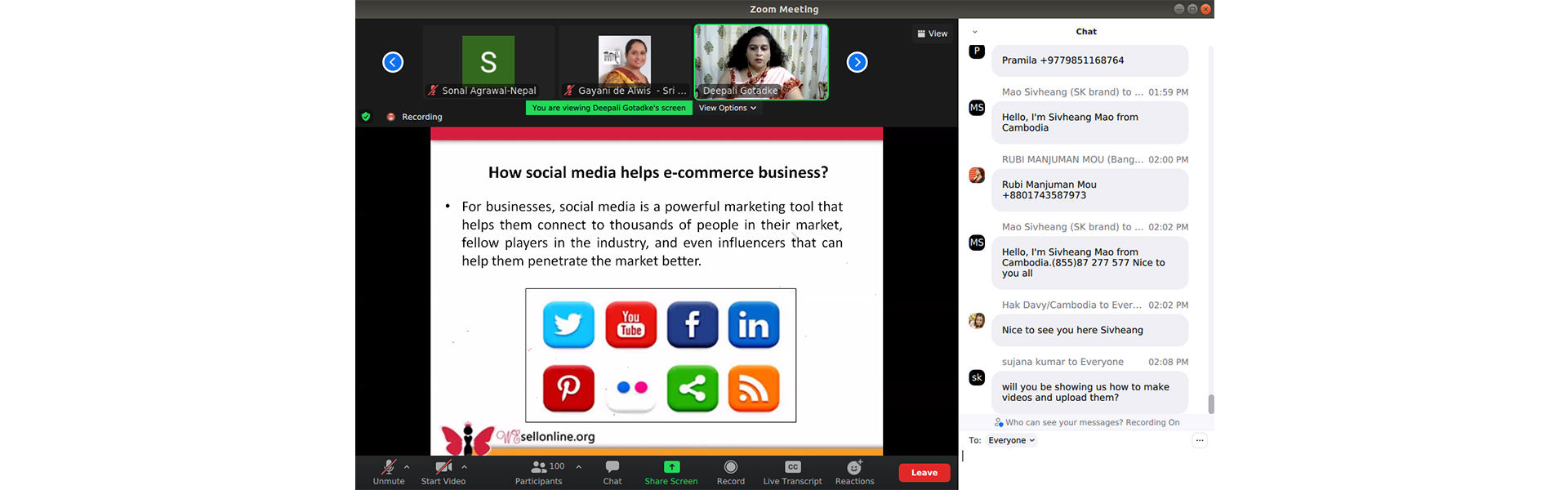Viewport: 1568px width, 490px height.
Task: Click Rubi Manjuman Mou's avatar in the chat
Action: [977, 175]
